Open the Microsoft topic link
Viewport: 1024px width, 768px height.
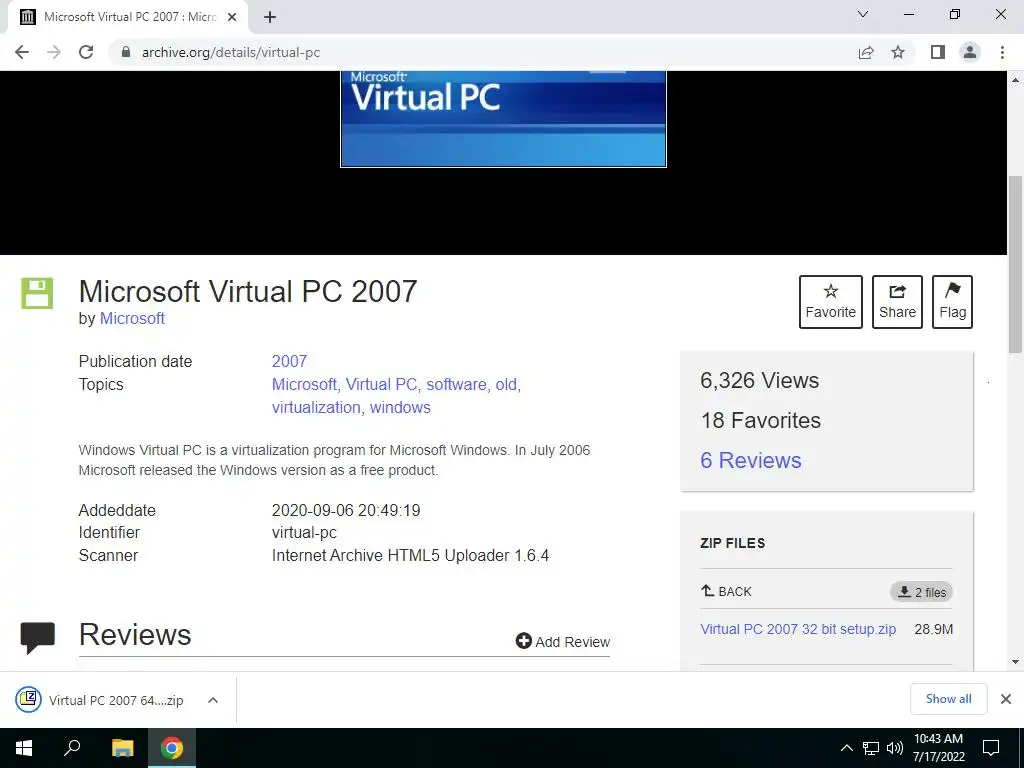[304, 384]
